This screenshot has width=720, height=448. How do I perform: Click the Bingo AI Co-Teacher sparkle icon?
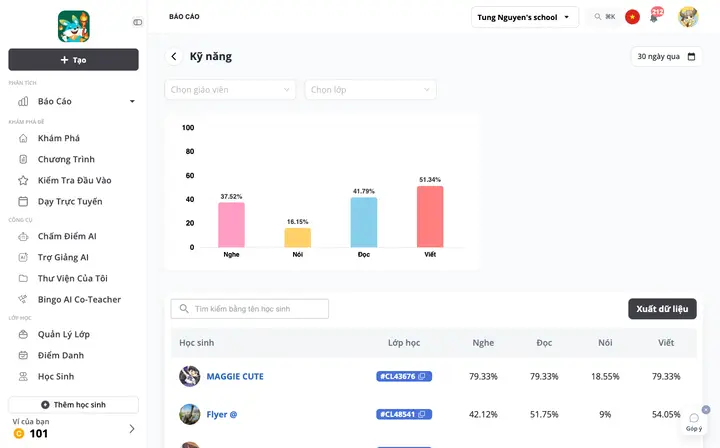tap(23, 299)
